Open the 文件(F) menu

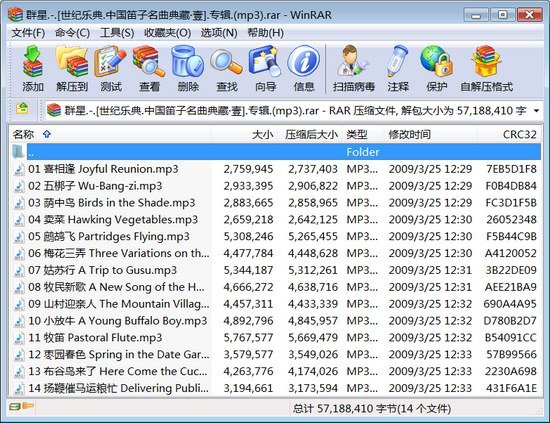(x=28, y=33)
